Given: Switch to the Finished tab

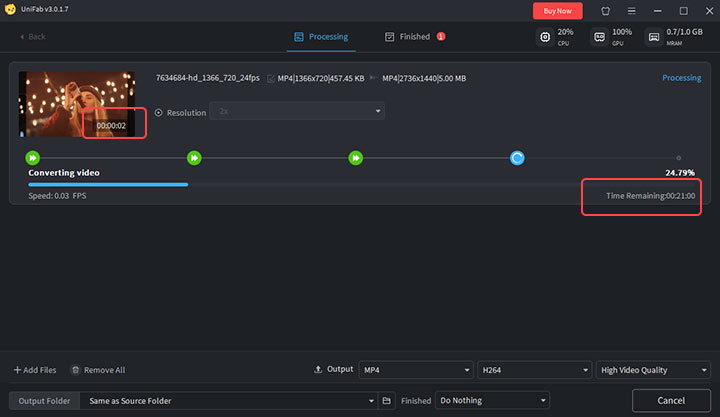Looking at the screenshot, I should pyautogui.click(x=414, y=37).
